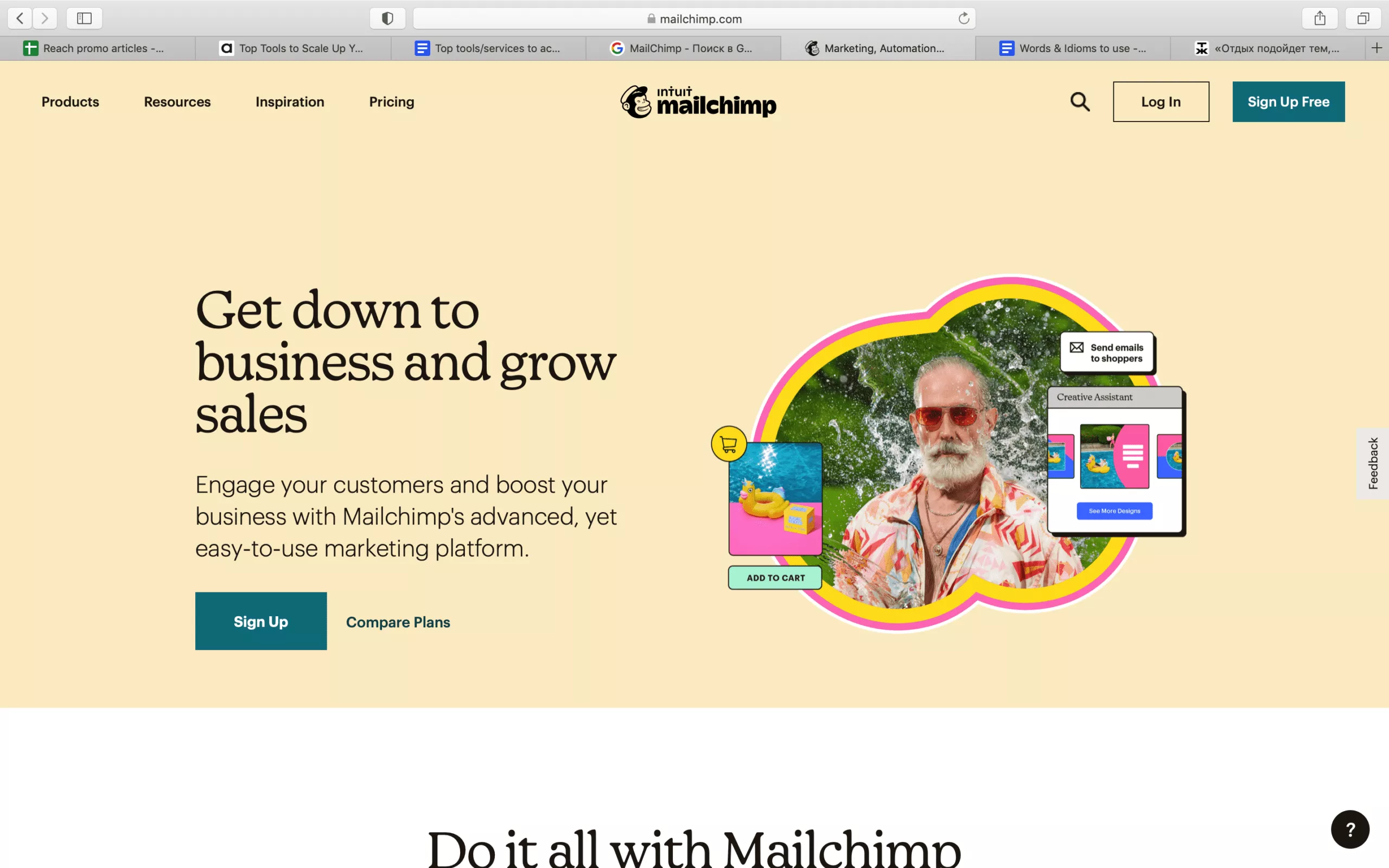1389x868 pixels.
Task: Reload the page with the refresh icon
Action: 964,18
